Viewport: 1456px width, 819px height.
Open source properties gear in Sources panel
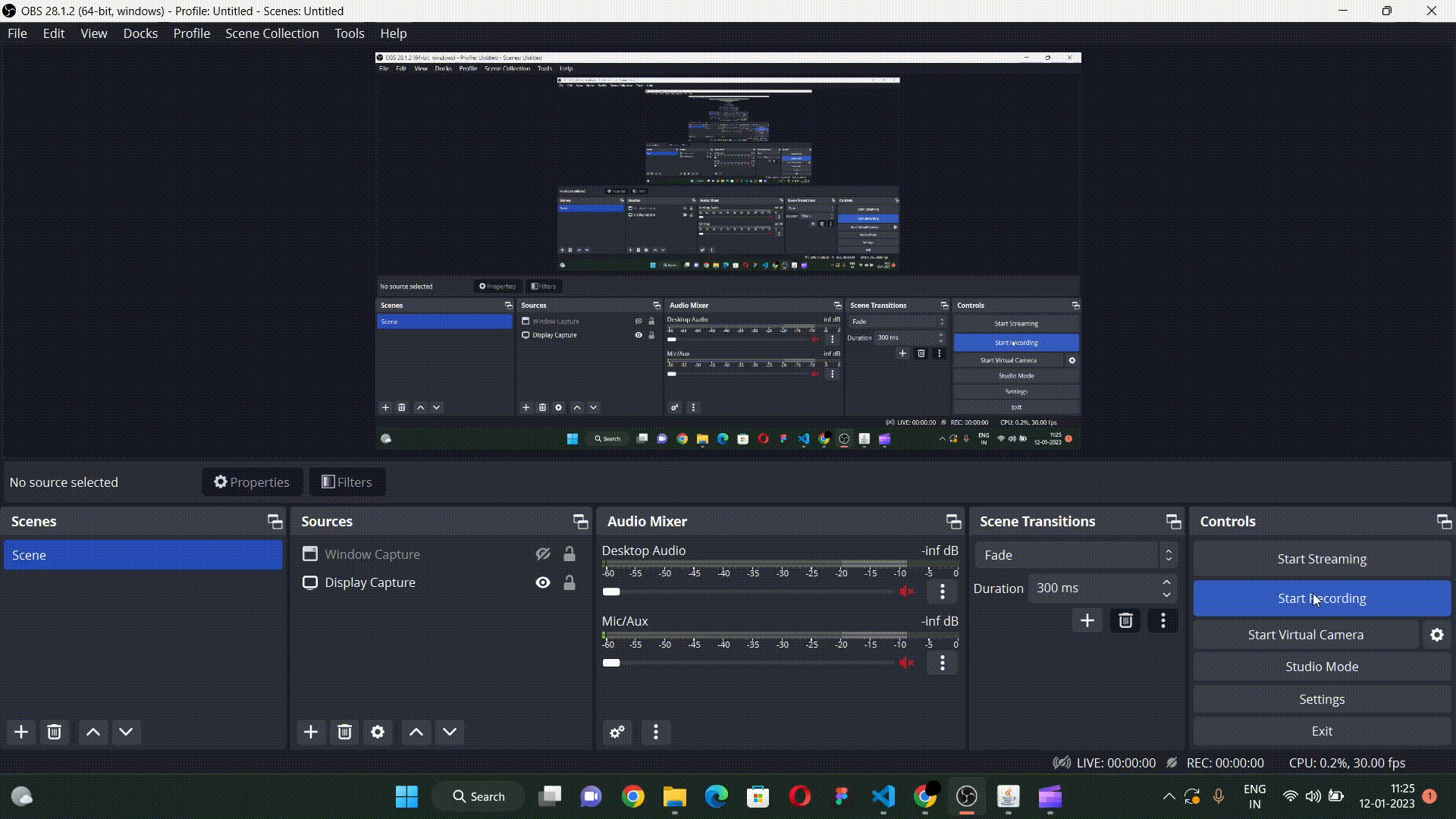378,732
